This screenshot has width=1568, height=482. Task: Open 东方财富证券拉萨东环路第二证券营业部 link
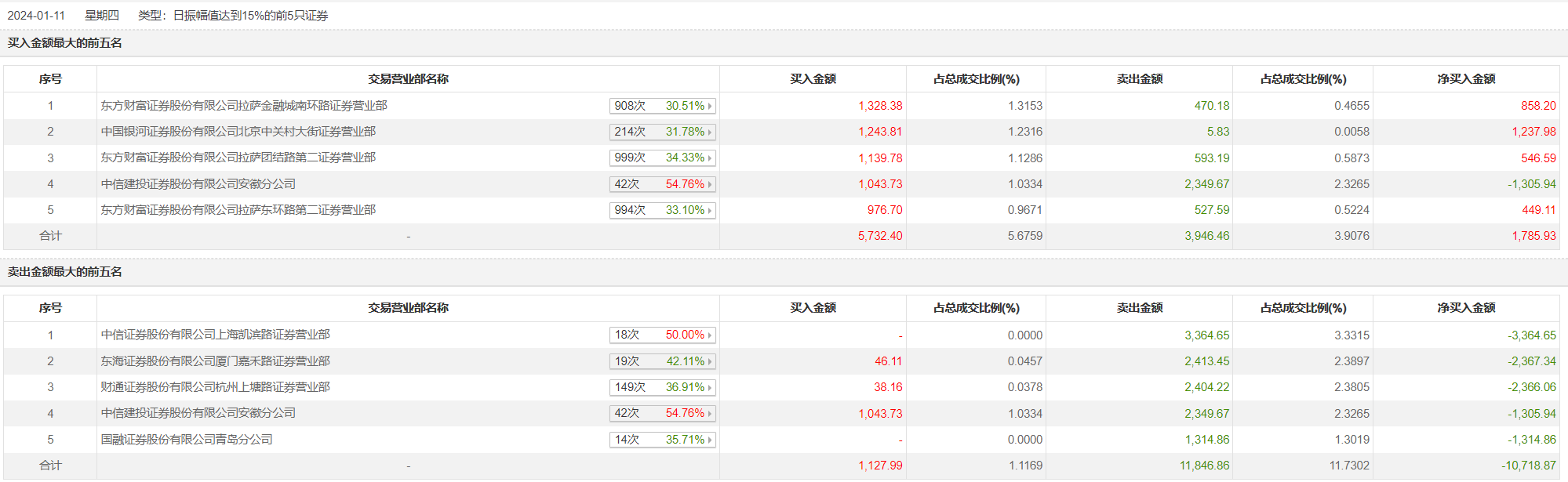tap(238, 210)
